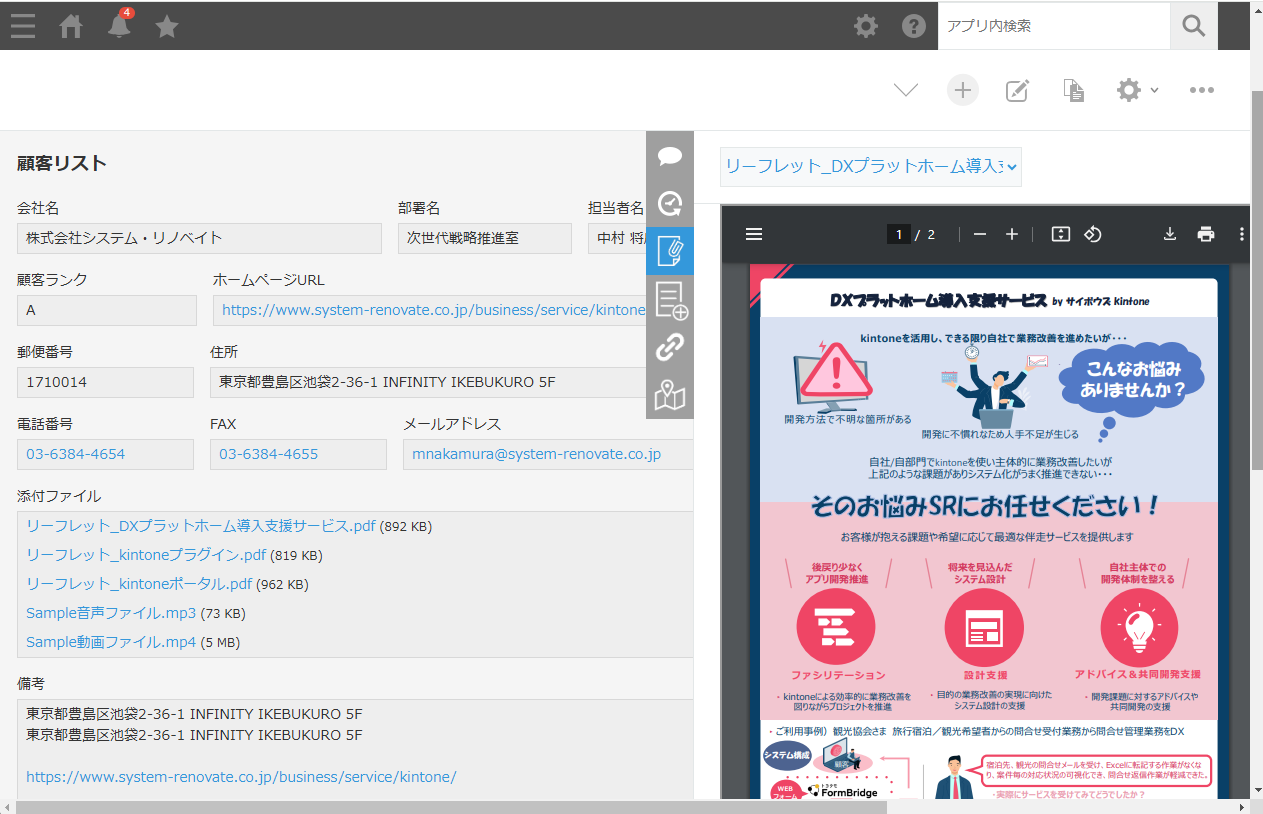Open Sample動画ファイル.mp4 attachment
This screenshot has width=1263, height=814.
coord(111,642)
